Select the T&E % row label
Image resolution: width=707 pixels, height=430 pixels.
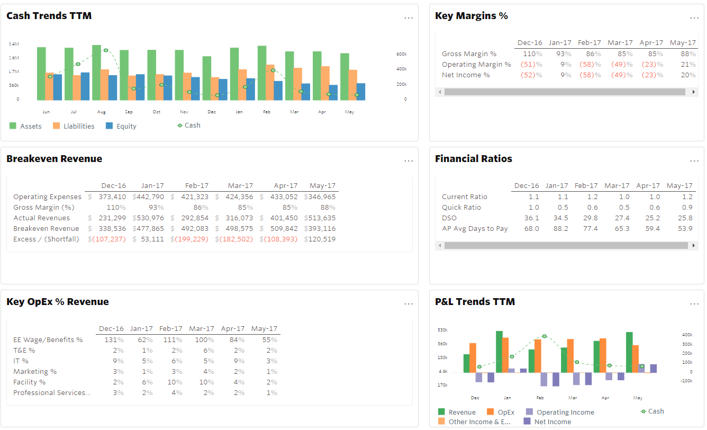[x=24, y=350]
